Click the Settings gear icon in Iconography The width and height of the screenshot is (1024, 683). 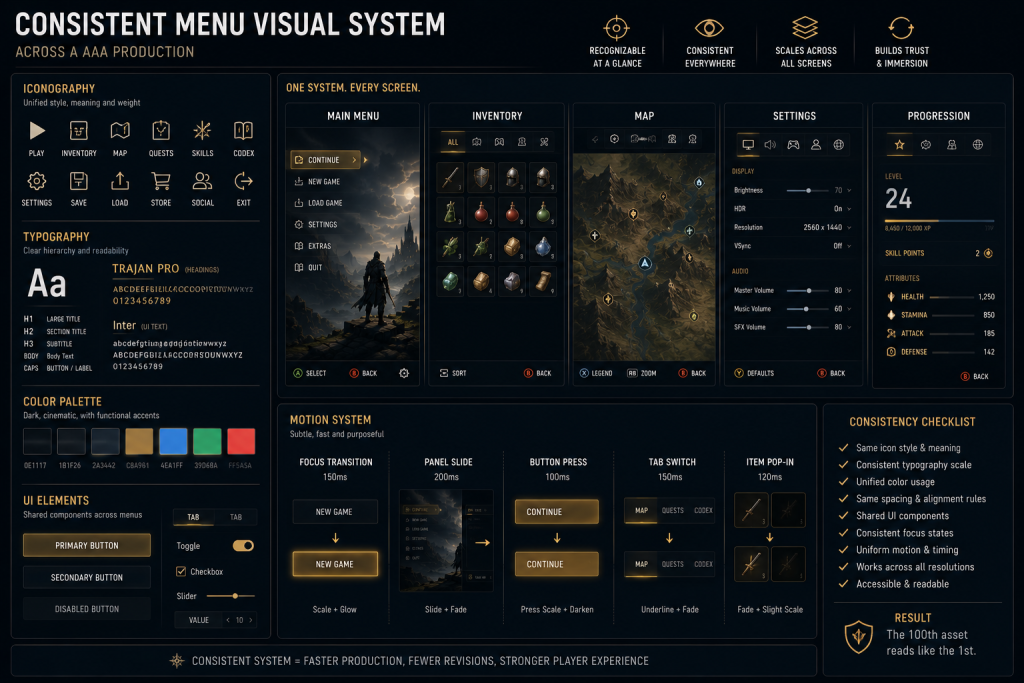pos(37,181)
